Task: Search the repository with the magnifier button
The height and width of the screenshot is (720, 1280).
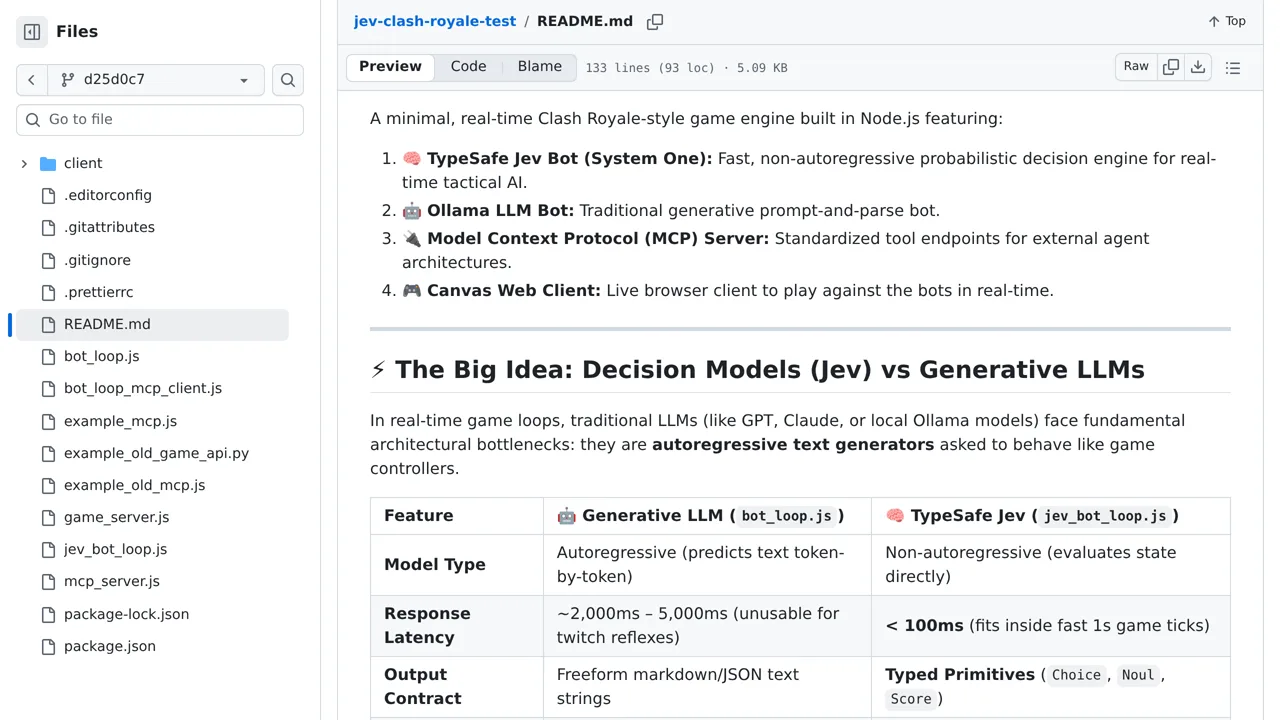Action: click(288, 80)
